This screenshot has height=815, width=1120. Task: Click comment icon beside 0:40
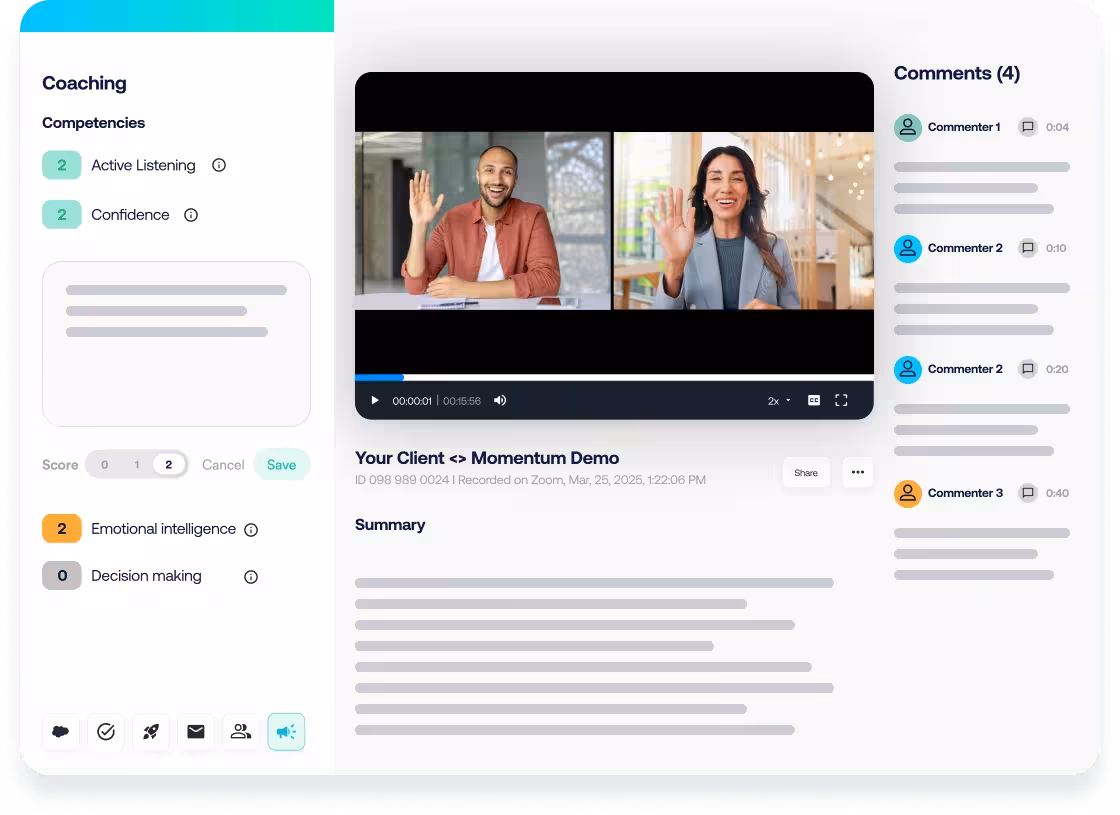(1028, 493)
